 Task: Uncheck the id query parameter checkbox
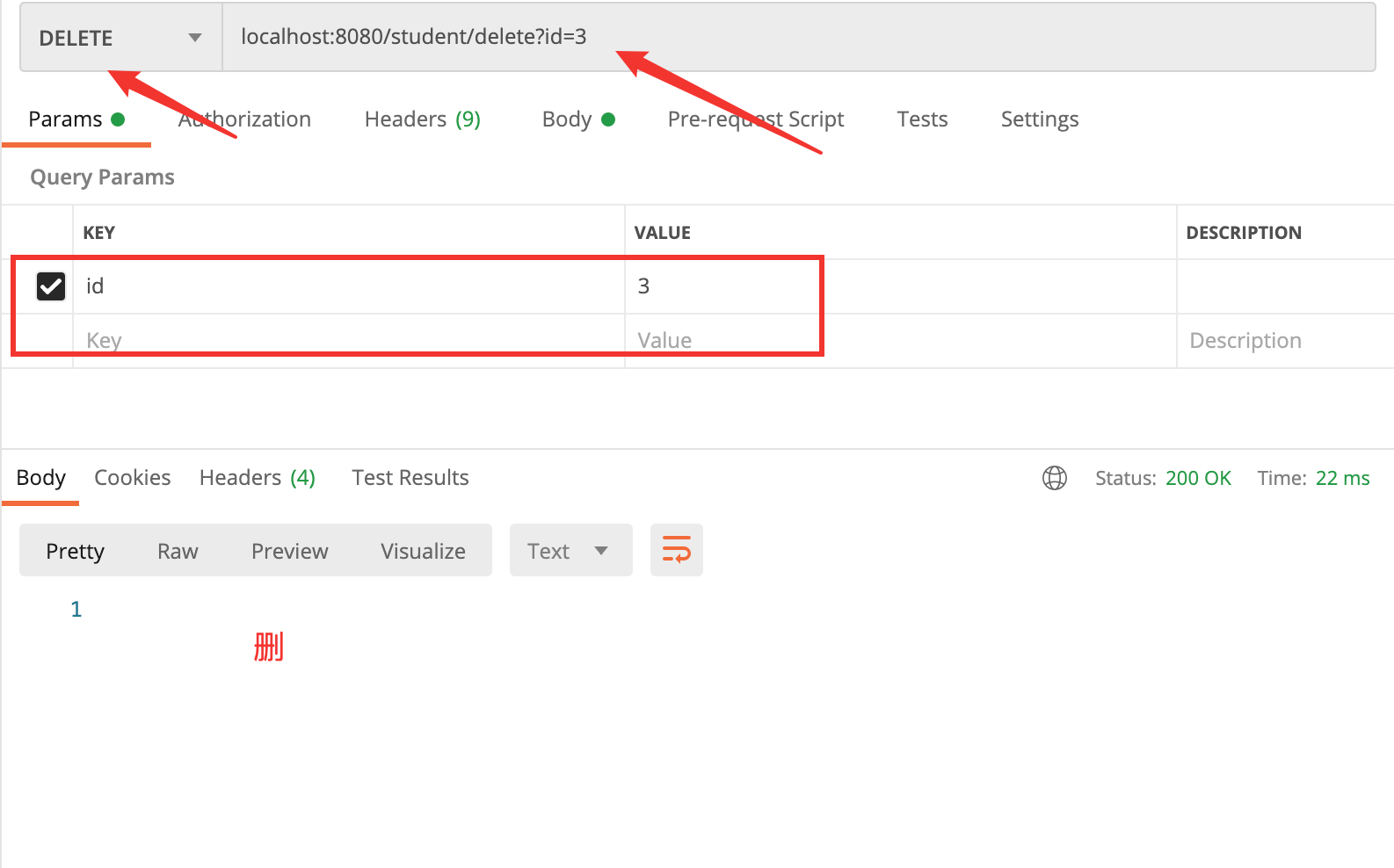pyautogui.click(x=51, y=286)
